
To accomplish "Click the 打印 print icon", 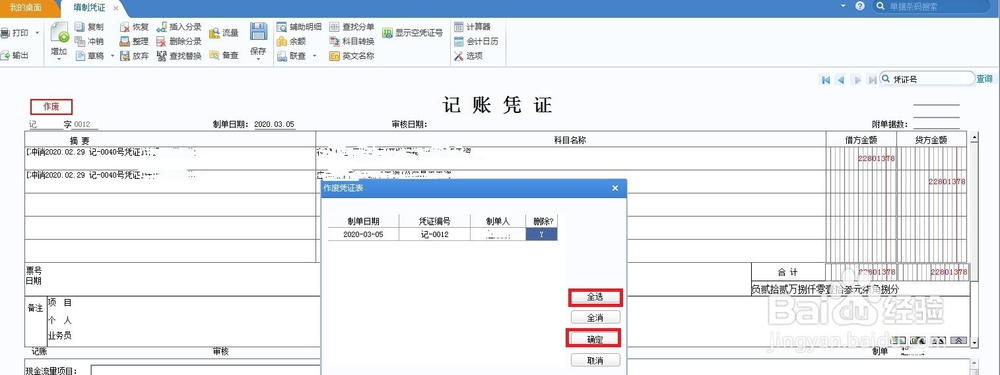I will [5, 33].
